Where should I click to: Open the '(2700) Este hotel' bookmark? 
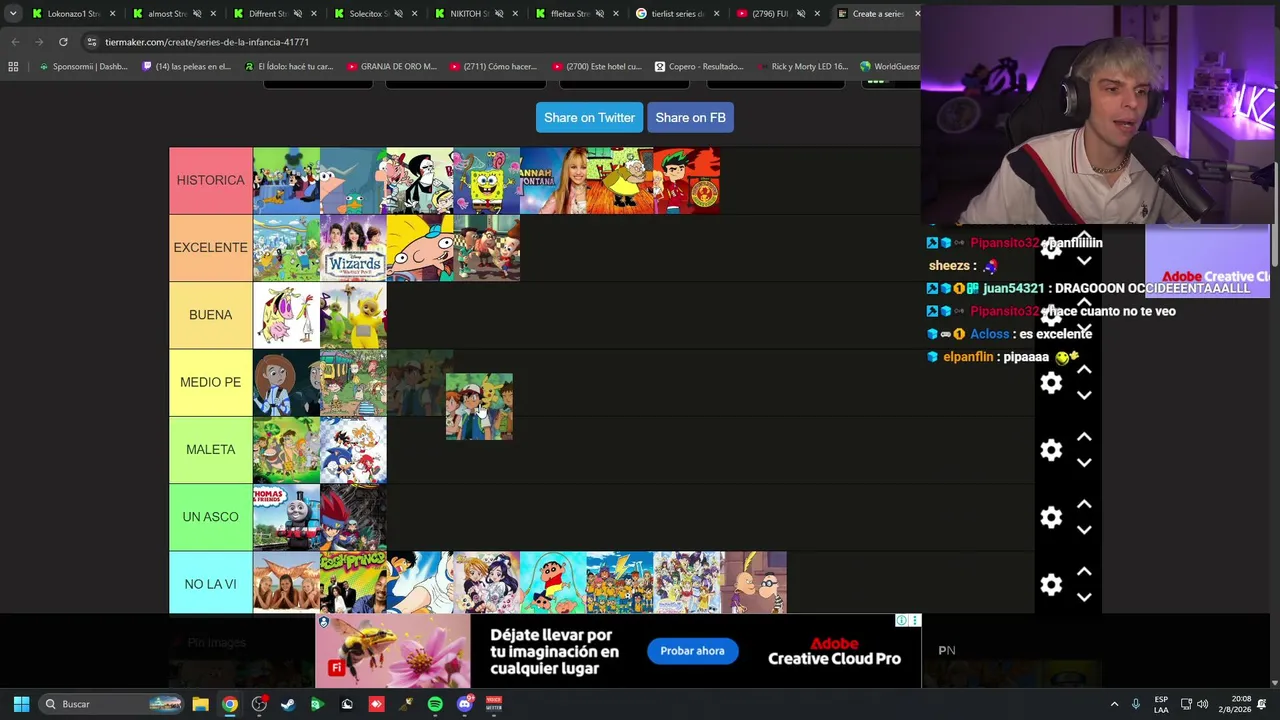point(597,67)
